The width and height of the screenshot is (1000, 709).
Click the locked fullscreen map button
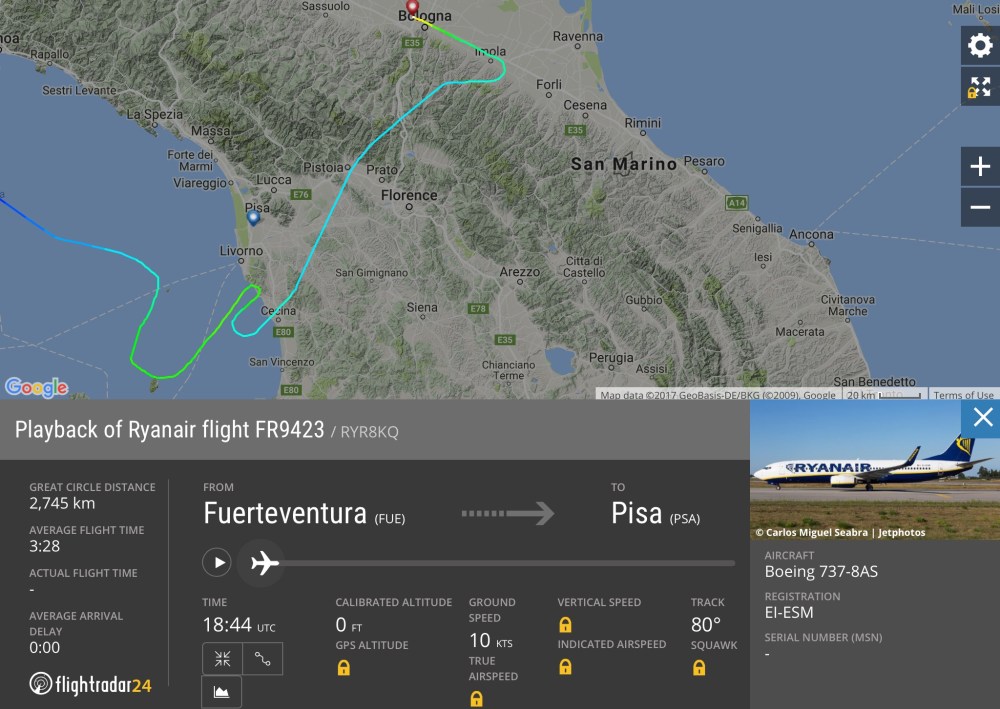click(979, 87)
